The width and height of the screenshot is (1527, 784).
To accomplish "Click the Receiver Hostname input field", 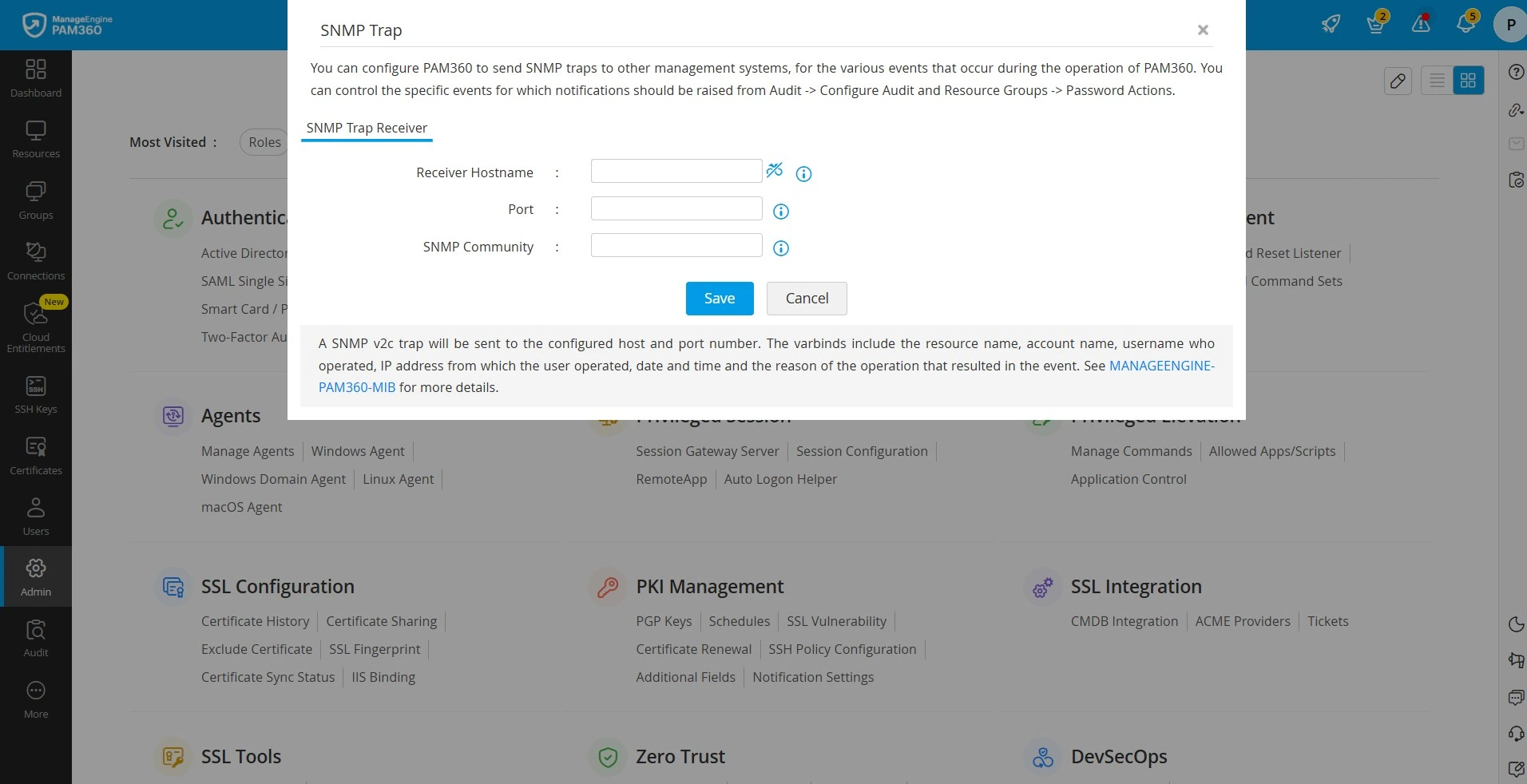I will coord(676,171).
